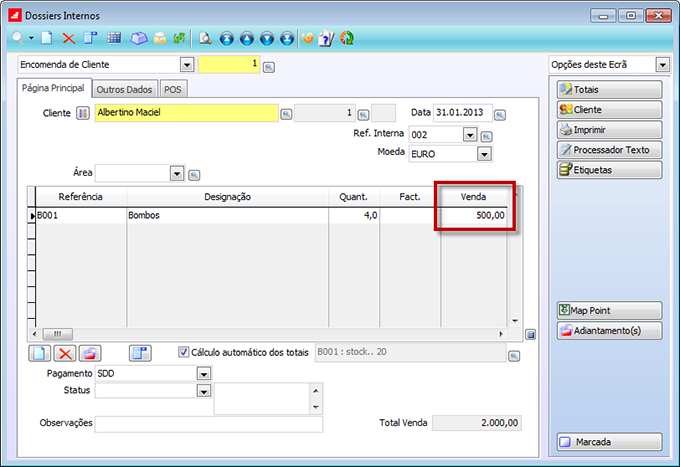The width and height of the screenshot is (680, 467).
Task: Create a new dossier with blank page icon
Action: pos(47,38)
